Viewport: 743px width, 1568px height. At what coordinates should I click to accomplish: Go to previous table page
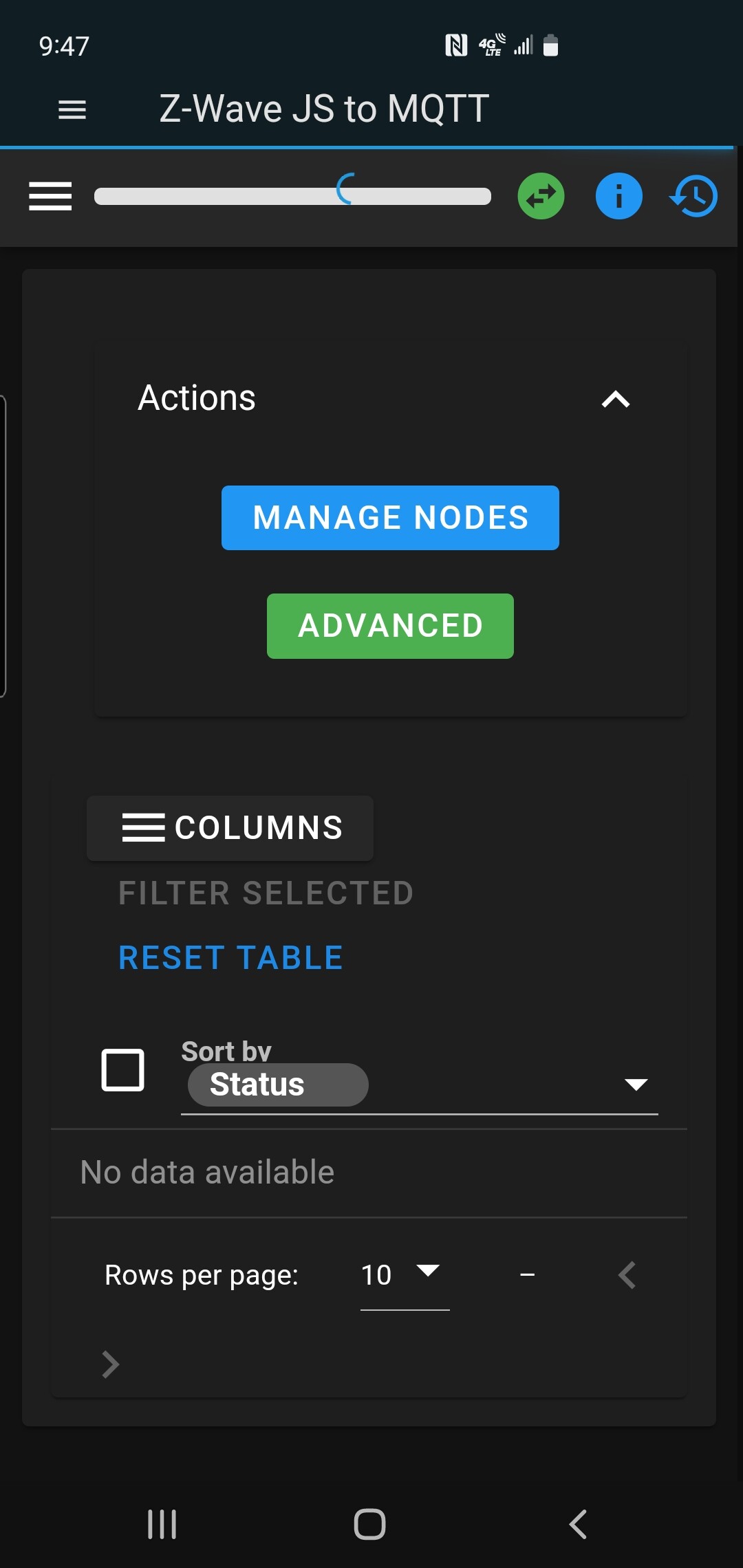pyautogui.click(x=627, y=1276)
